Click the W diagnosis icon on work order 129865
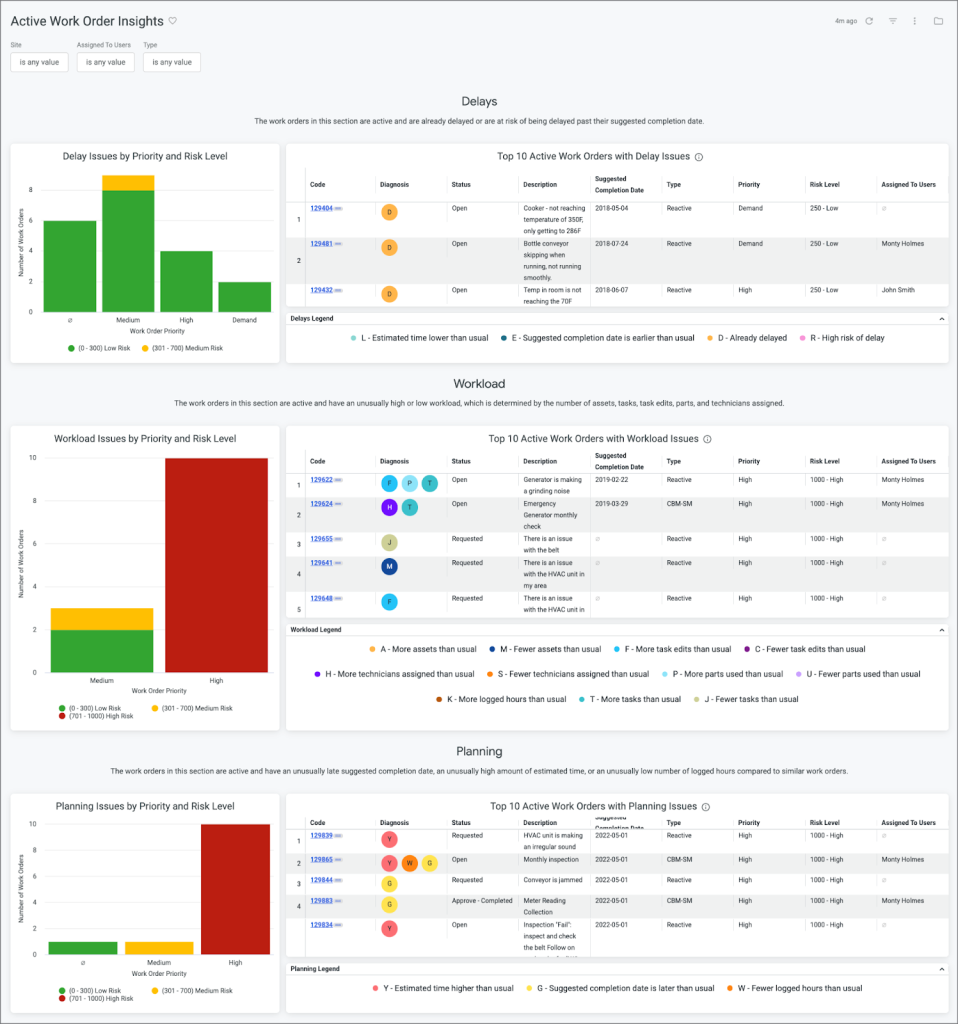The height and width of the screenshot is (1024, 958). (x=409, y=860)
